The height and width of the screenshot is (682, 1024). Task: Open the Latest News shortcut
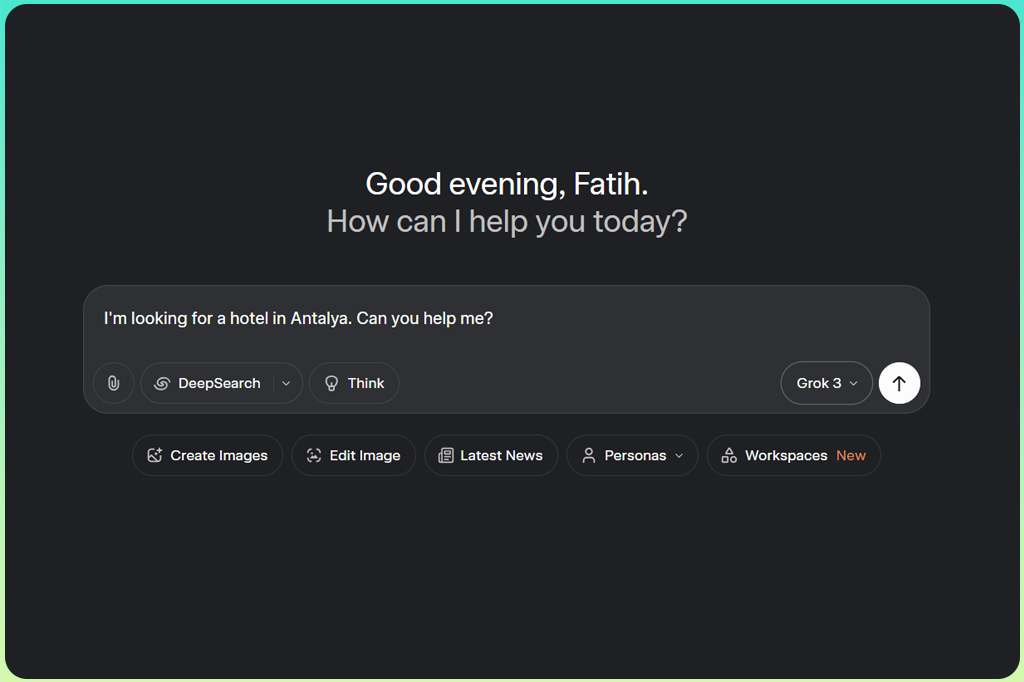pos(491,455)
